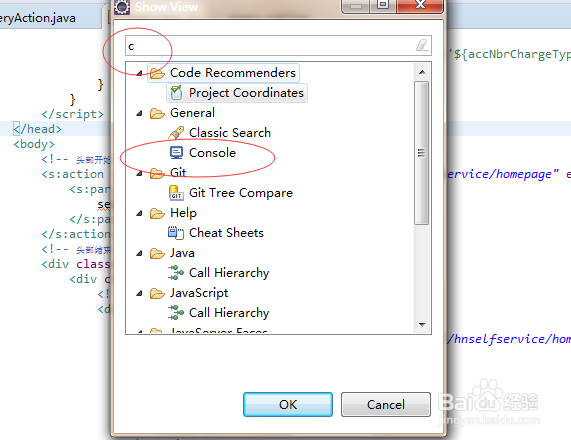Screen dimensions: 571x440
Task: Click the Java folder icon
Action: [x=157, y=253]
